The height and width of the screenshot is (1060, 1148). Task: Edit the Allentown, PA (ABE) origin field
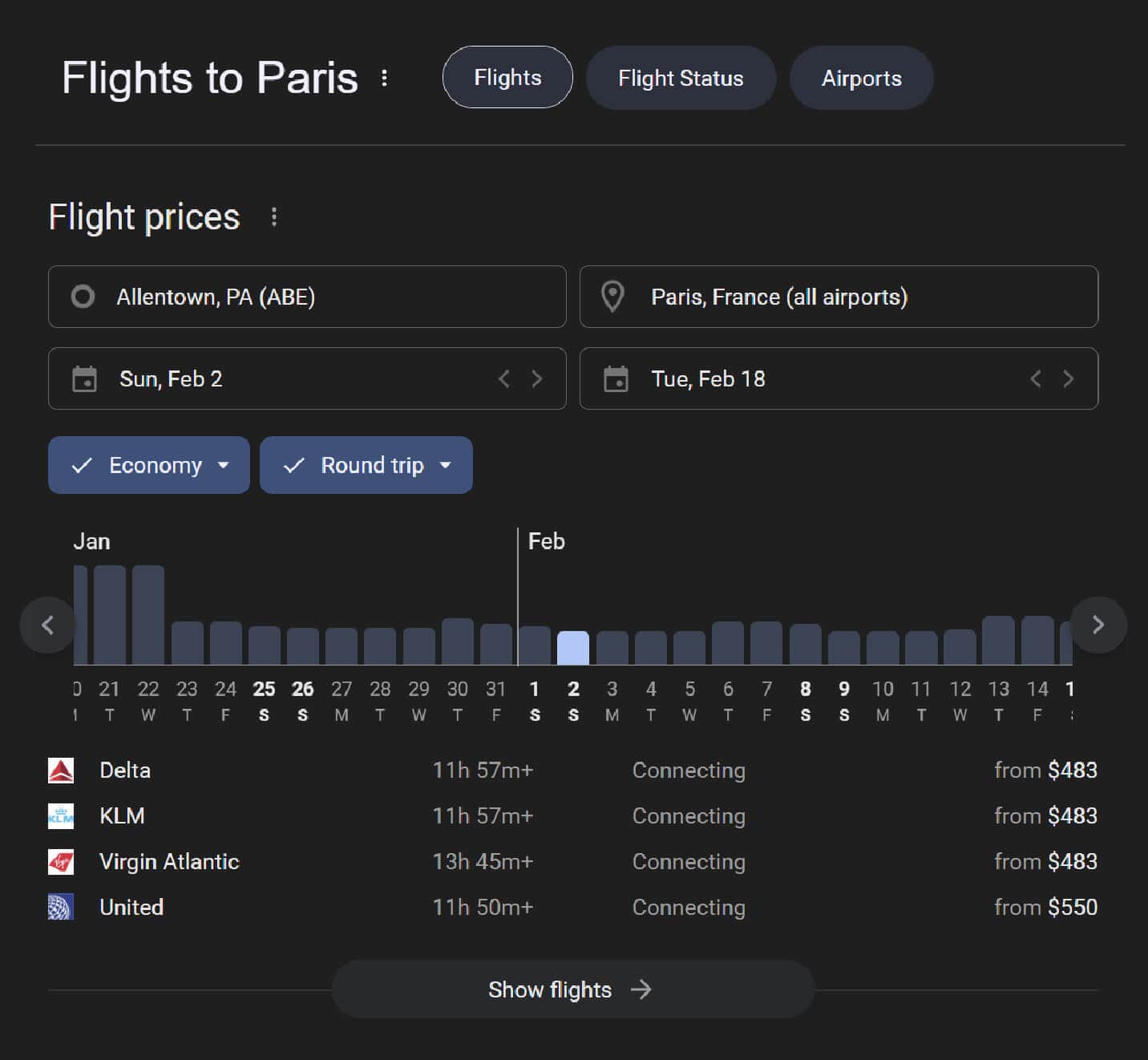coord(307,297)
